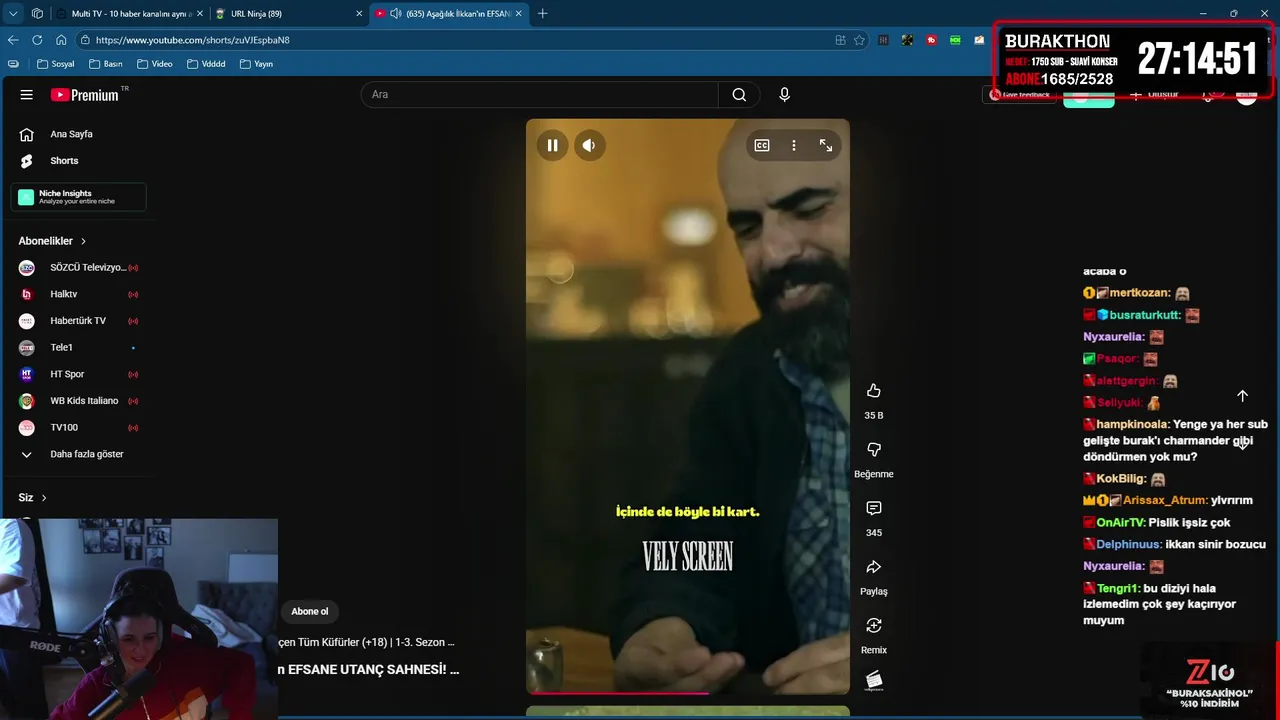
Task: Expand the Abonelikler section chevron
Action: (83, 241)
